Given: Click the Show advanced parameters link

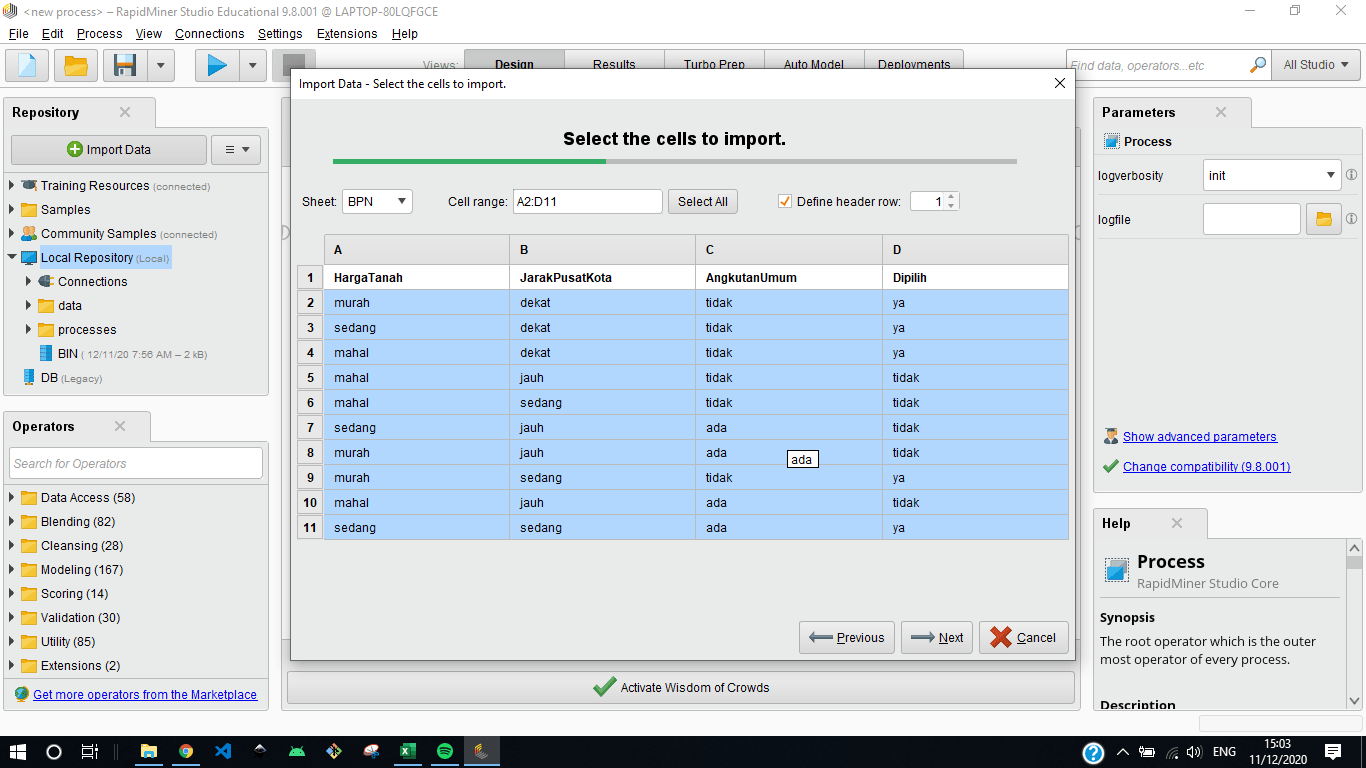Looking at the screenshot, I should 1200,437.
